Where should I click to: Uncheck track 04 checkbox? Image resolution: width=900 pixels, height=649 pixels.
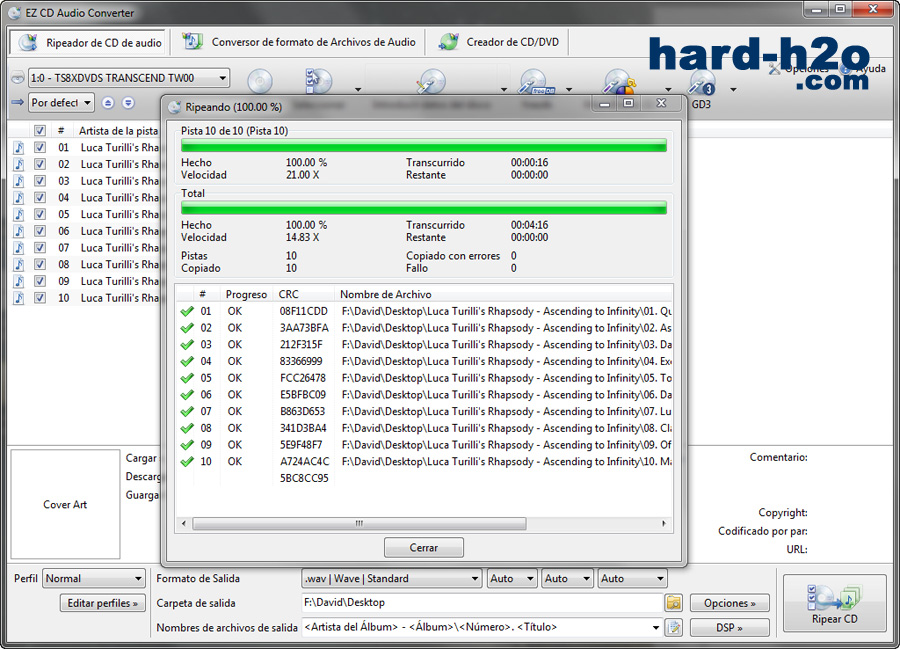click(x=40, y=197)
